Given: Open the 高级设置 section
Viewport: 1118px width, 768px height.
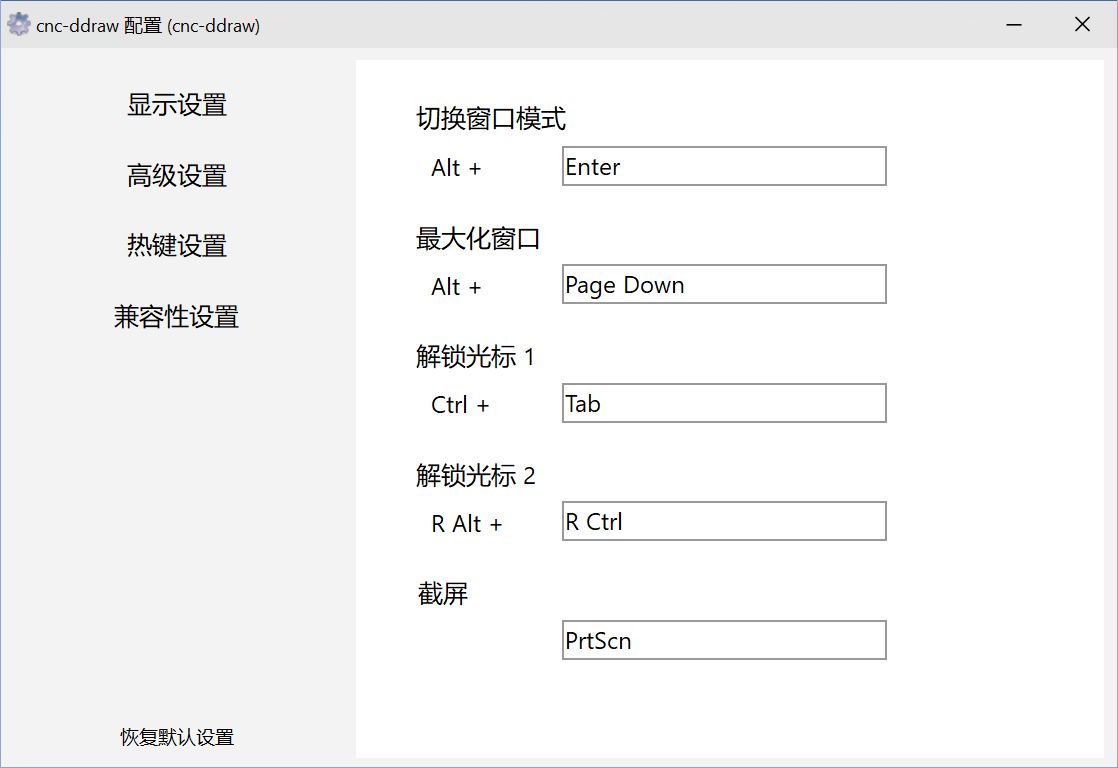Looking at the screenshot, I should point(177,175).
